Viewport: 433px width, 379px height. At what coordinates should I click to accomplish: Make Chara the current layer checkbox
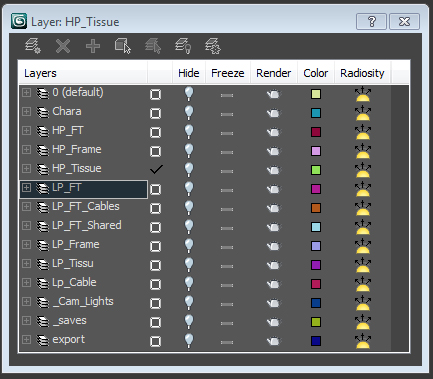155,113
